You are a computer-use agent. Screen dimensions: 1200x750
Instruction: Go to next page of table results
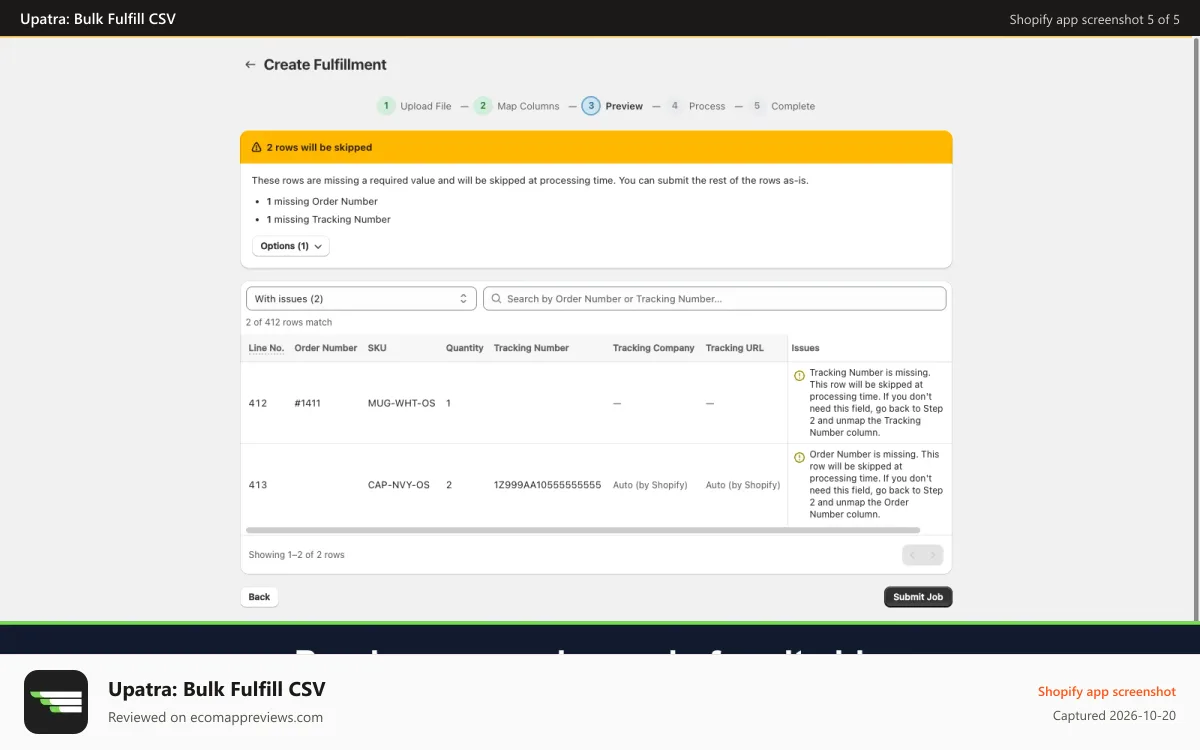[x=933, y=555]
